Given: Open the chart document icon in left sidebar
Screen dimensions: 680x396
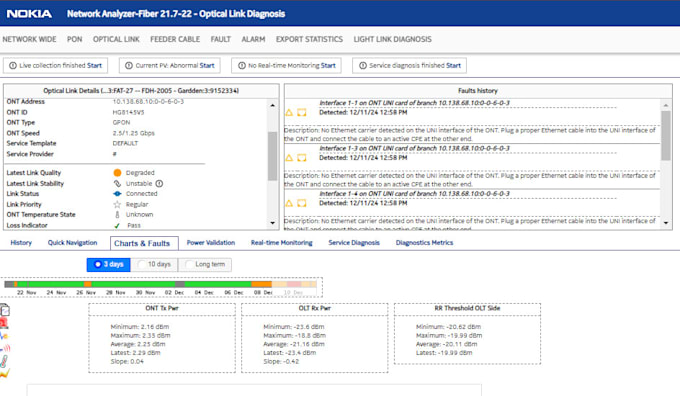Looking at the screenshot, I should pyautogui.click(x=5, y=310).
